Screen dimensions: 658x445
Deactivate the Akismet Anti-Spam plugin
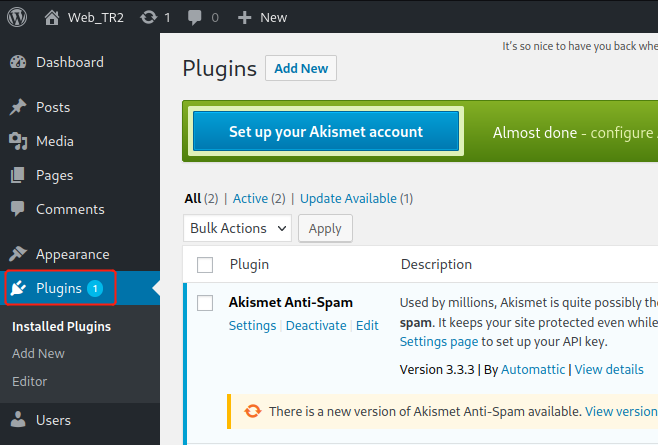coord(316,325)
